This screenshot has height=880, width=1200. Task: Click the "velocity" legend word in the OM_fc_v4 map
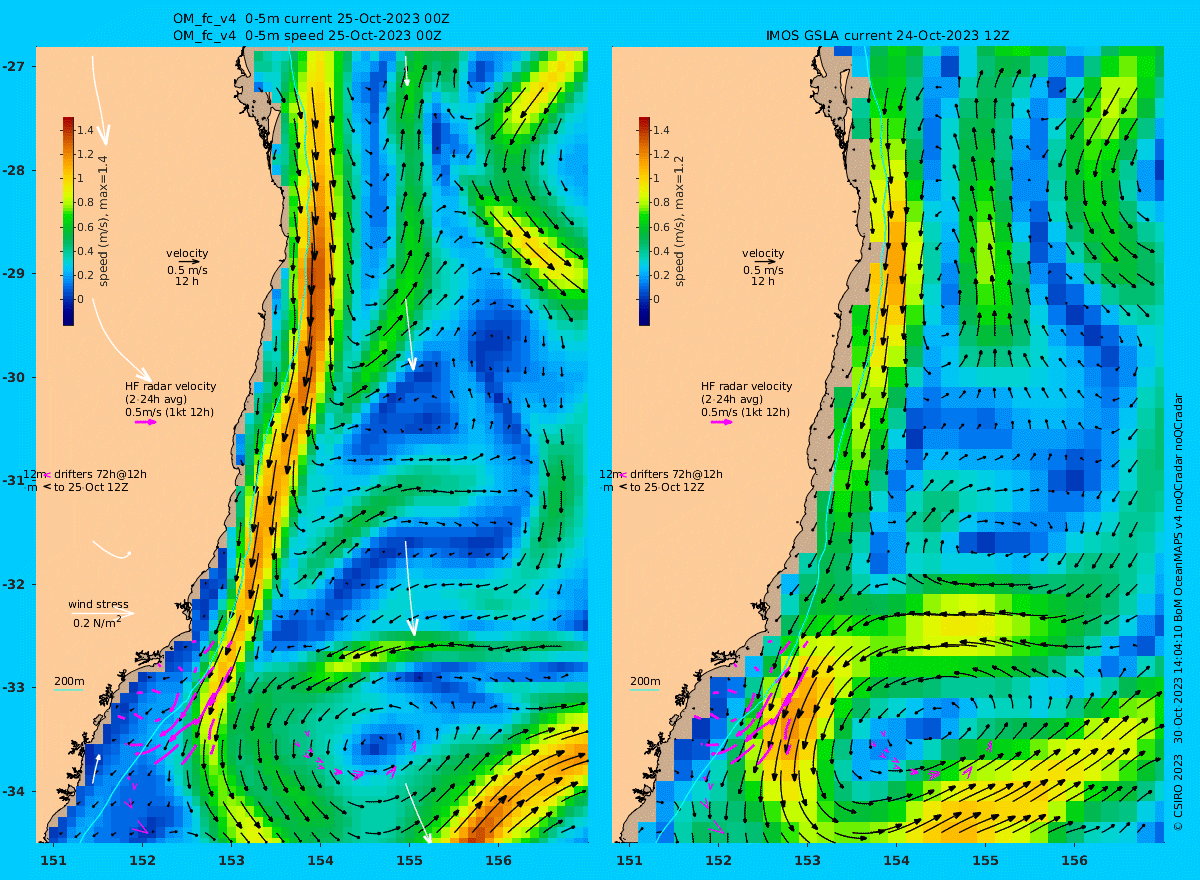point(187,253)
